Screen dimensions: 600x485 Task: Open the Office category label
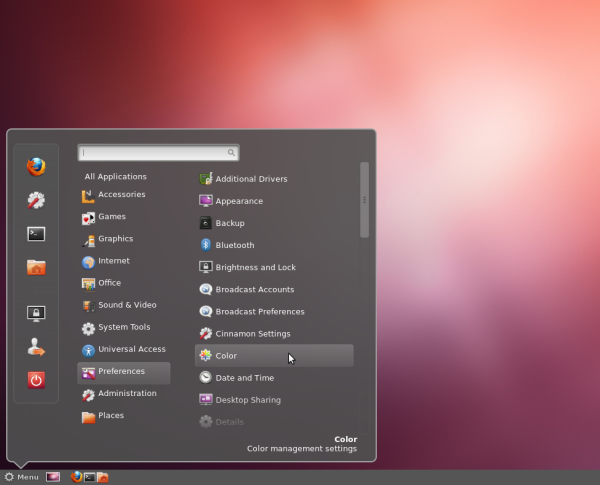click(x=109, y=283)
